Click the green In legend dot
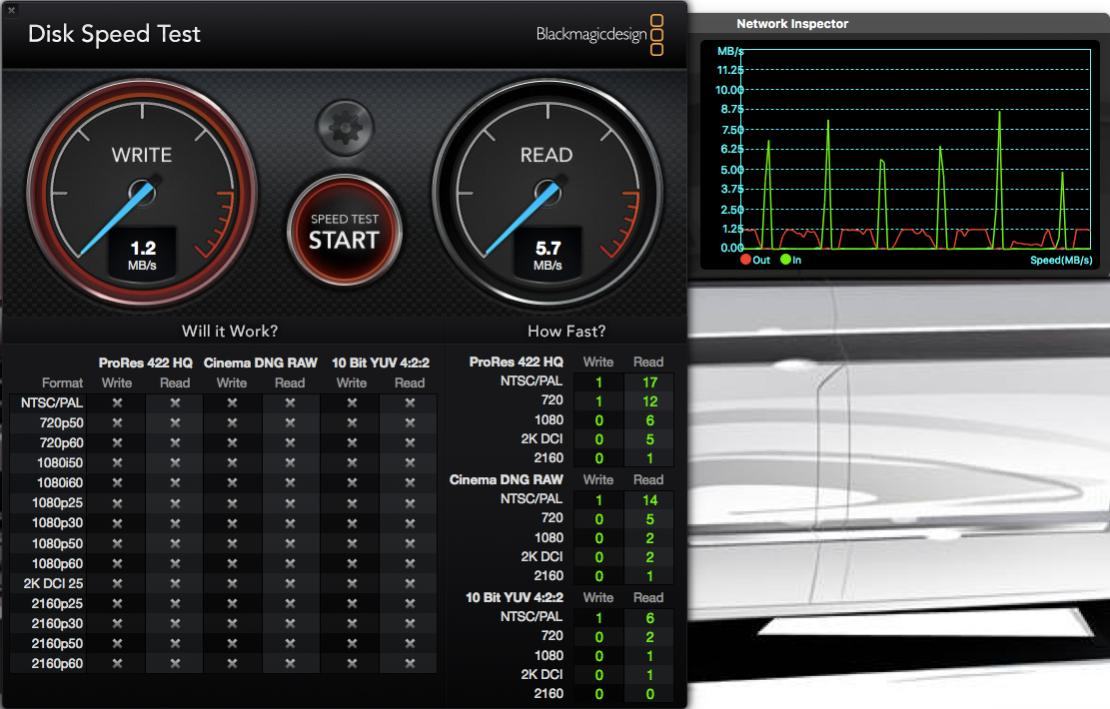 [785, 260]
